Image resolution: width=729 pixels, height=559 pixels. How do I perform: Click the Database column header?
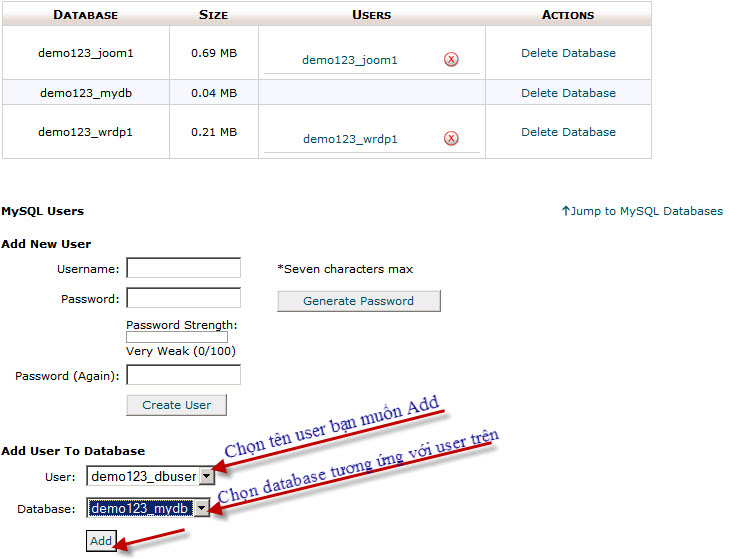click(86, 15)
